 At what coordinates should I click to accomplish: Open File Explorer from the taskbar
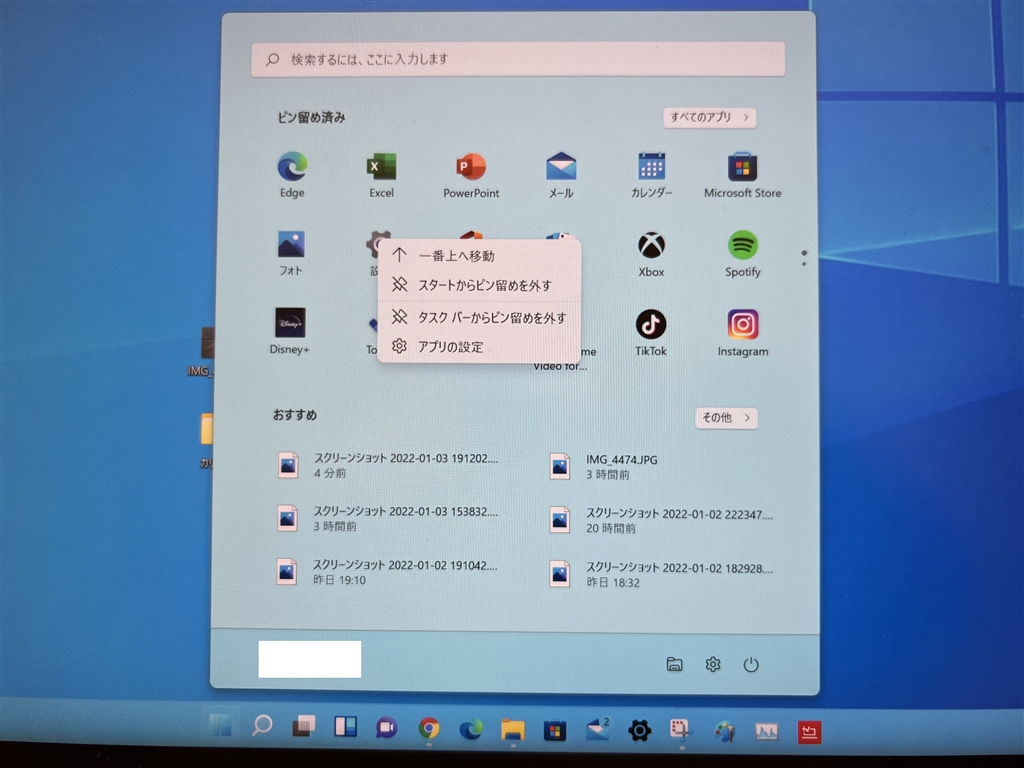click(x=513, y=729)
